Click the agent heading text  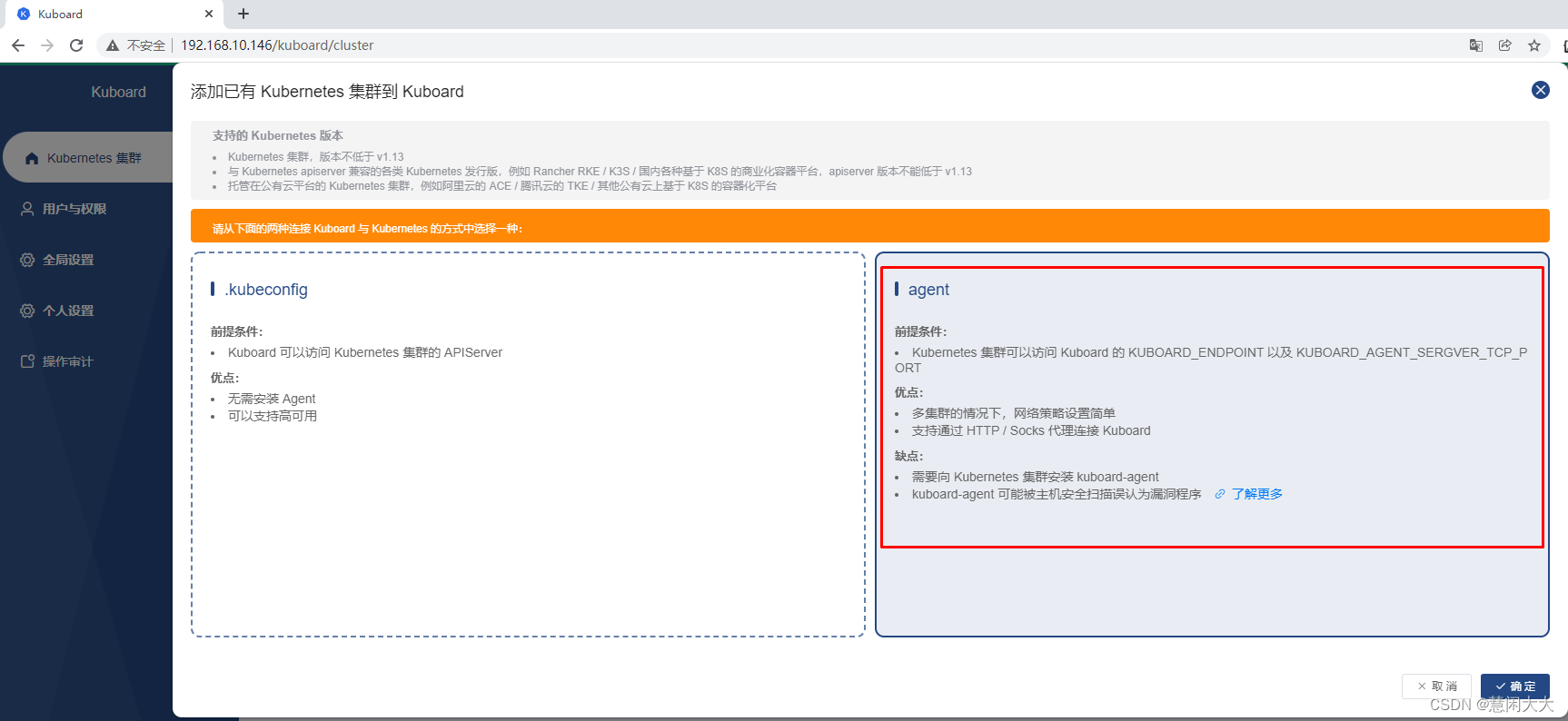click(928, 290)
